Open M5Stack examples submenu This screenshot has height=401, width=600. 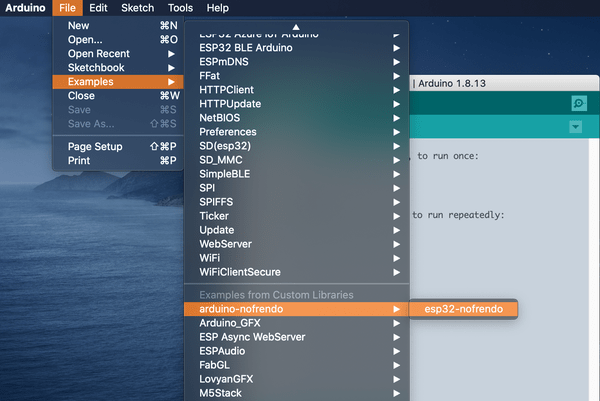(x=297, y=393)
